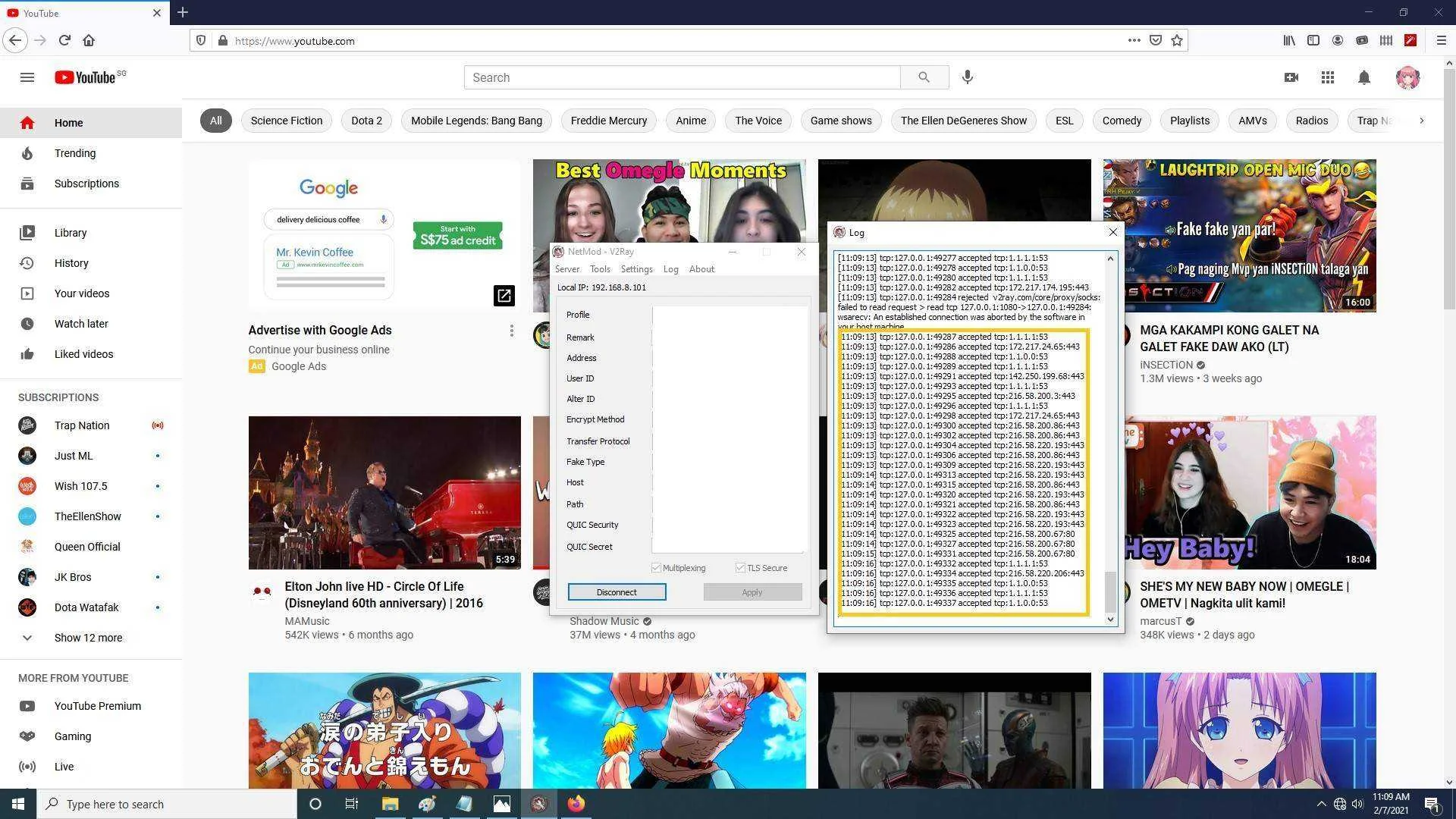Open the YouTube guide hamburger menu
This screenshot has width=1456, height=819.
pos(27,77)
